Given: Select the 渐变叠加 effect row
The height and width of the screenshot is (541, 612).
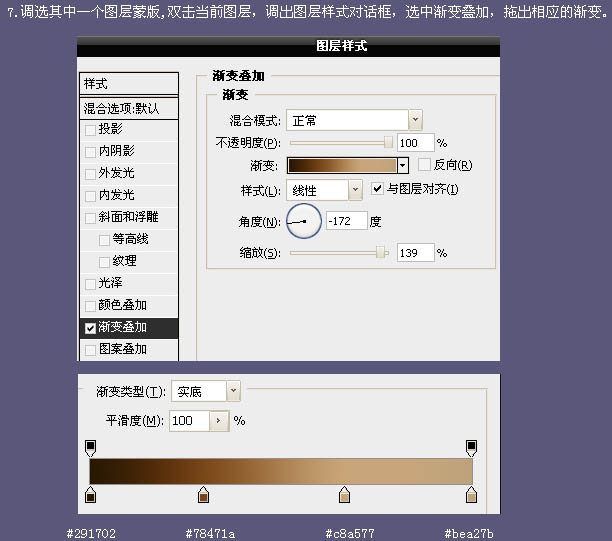Looking at the screenshot, I should [129, 327].
